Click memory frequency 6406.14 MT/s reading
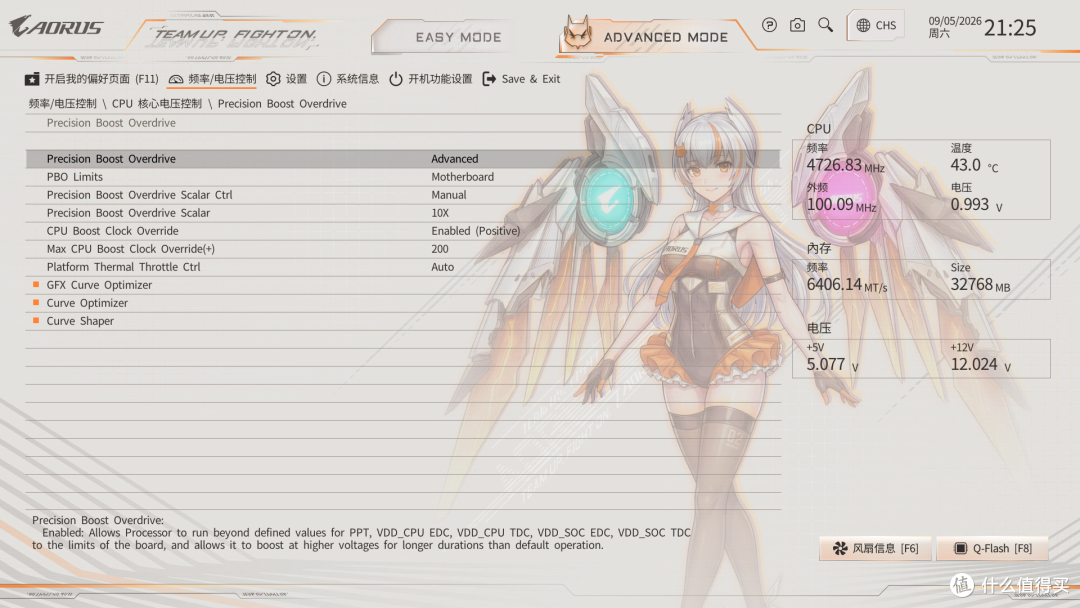The image size is (1080, 608). [x=847, y=284]
